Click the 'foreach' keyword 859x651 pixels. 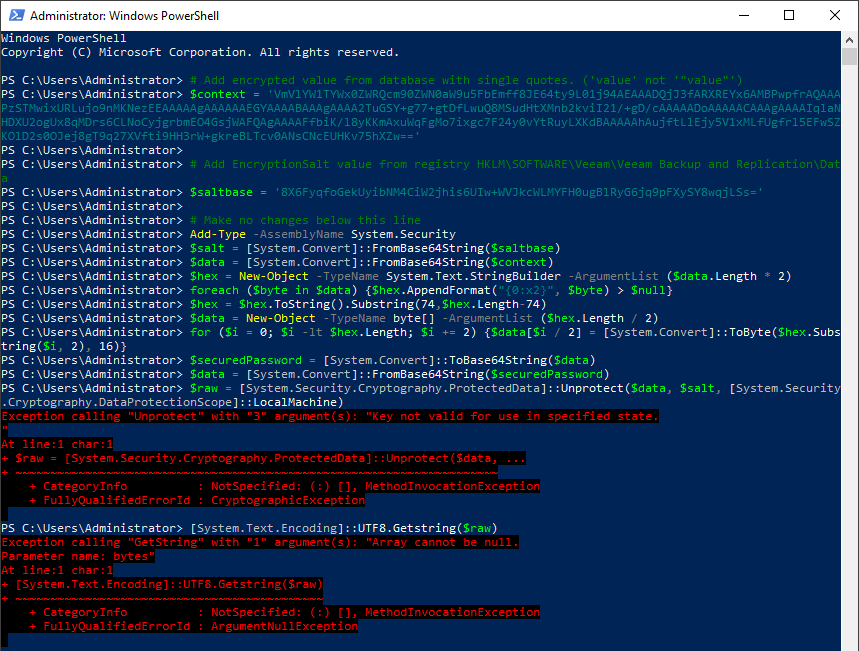(x=214, y=290)
